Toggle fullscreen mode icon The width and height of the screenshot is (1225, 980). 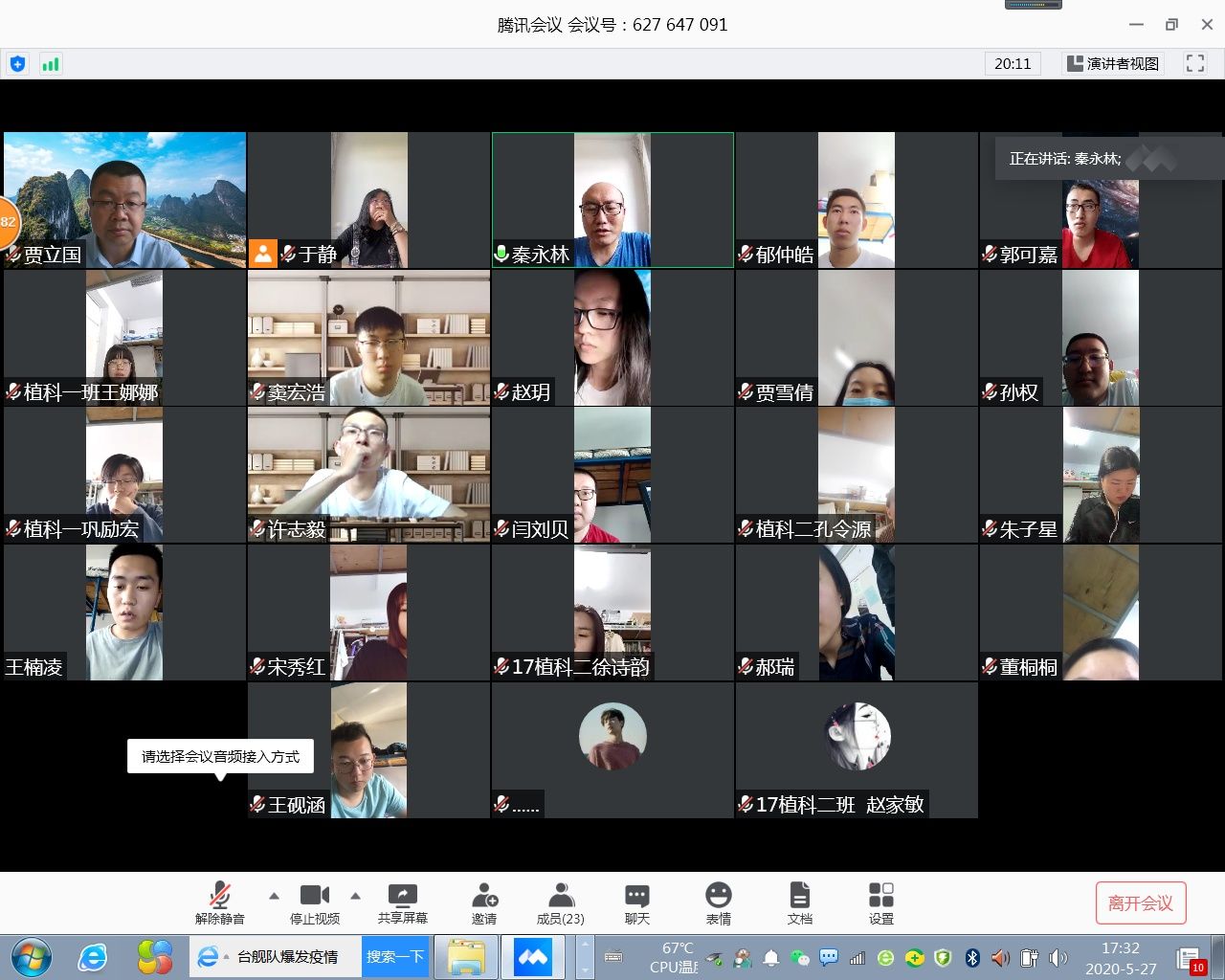(1194, 63)
